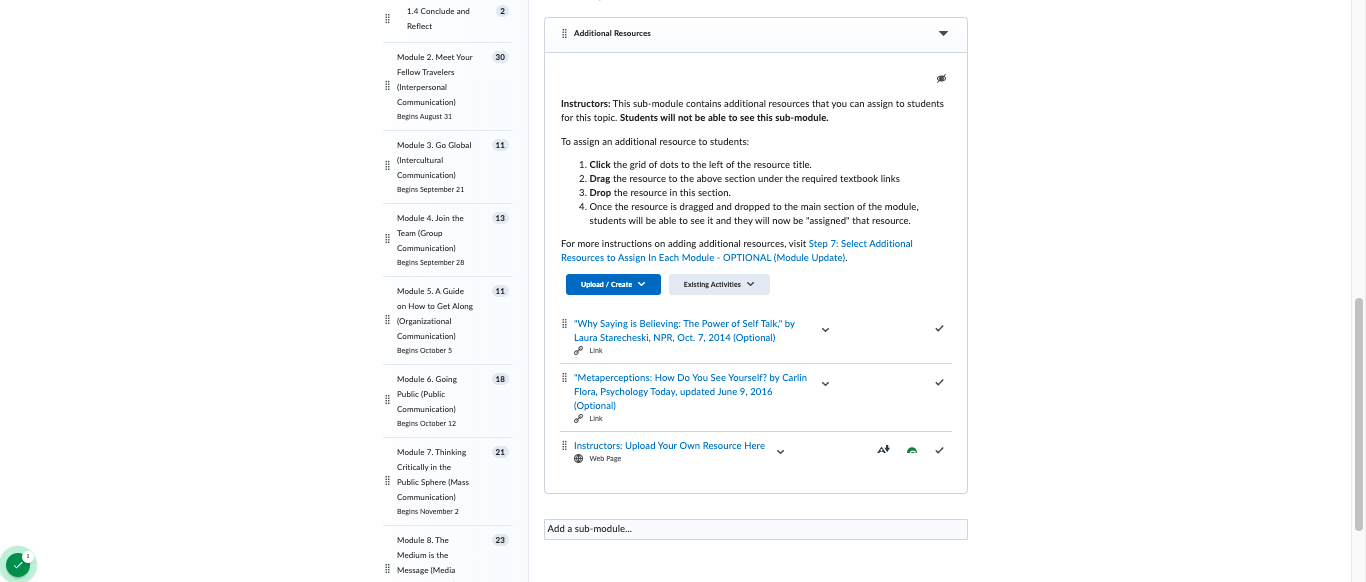Click the Add a sub-module input field

click(x=756, y=529)
